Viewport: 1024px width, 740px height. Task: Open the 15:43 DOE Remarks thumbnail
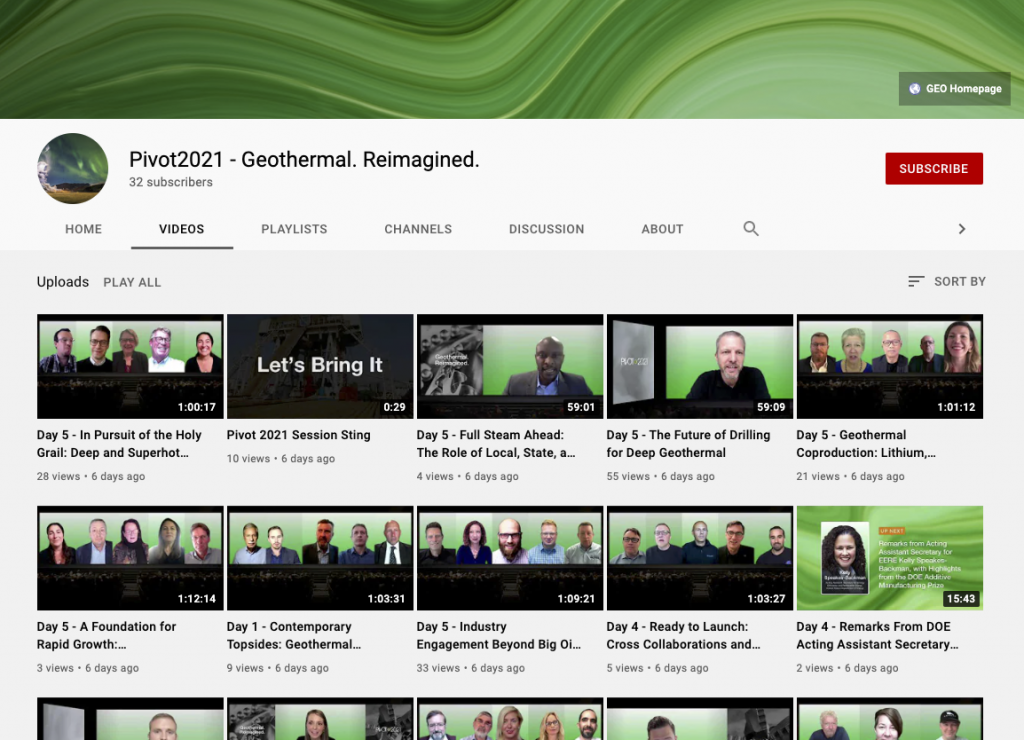point(889,557)
